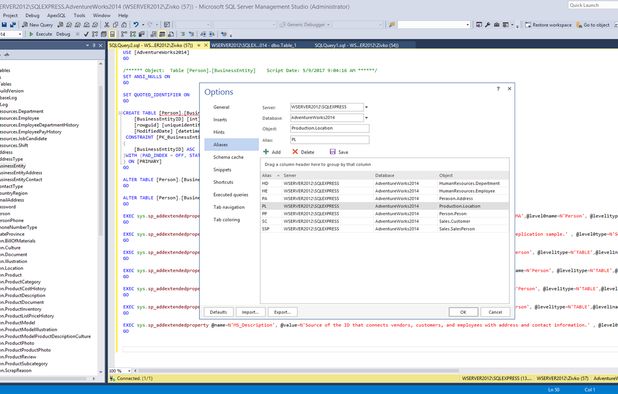This screenshot has height=394, width=618.
Task: Click the Quick Launch search field
Action: coord(593,5)
